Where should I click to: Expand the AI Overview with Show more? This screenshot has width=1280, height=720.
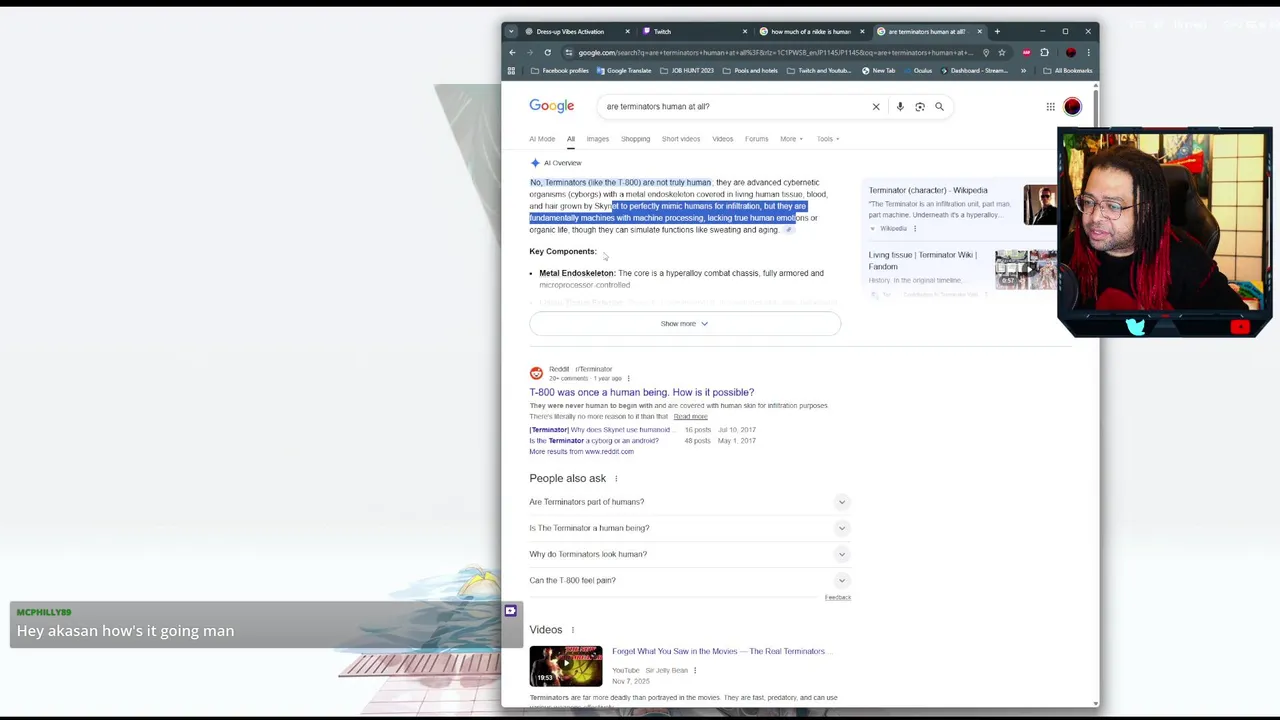685,323
